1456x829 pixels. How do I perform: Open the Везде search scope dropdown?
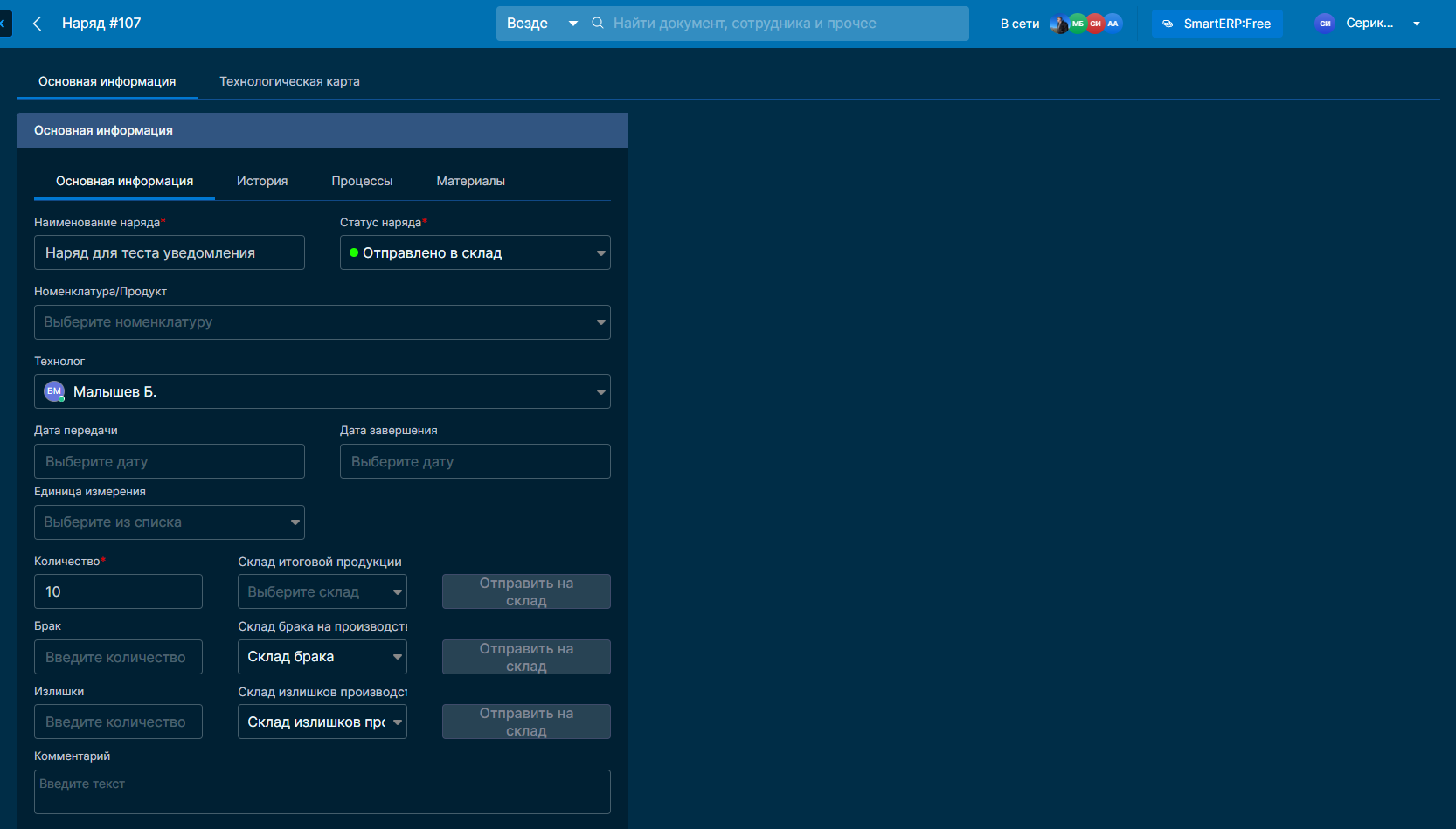click(x=542, y=24)
